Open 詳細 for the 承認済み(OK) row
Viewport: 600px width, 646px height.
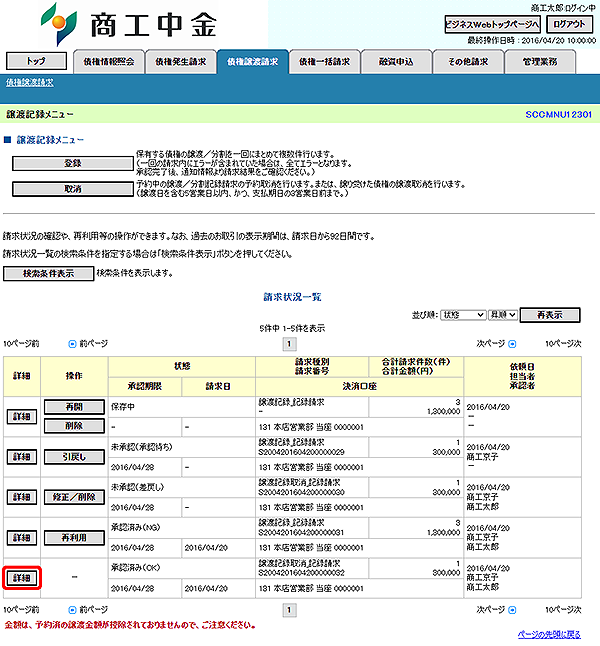pos(22,578)
